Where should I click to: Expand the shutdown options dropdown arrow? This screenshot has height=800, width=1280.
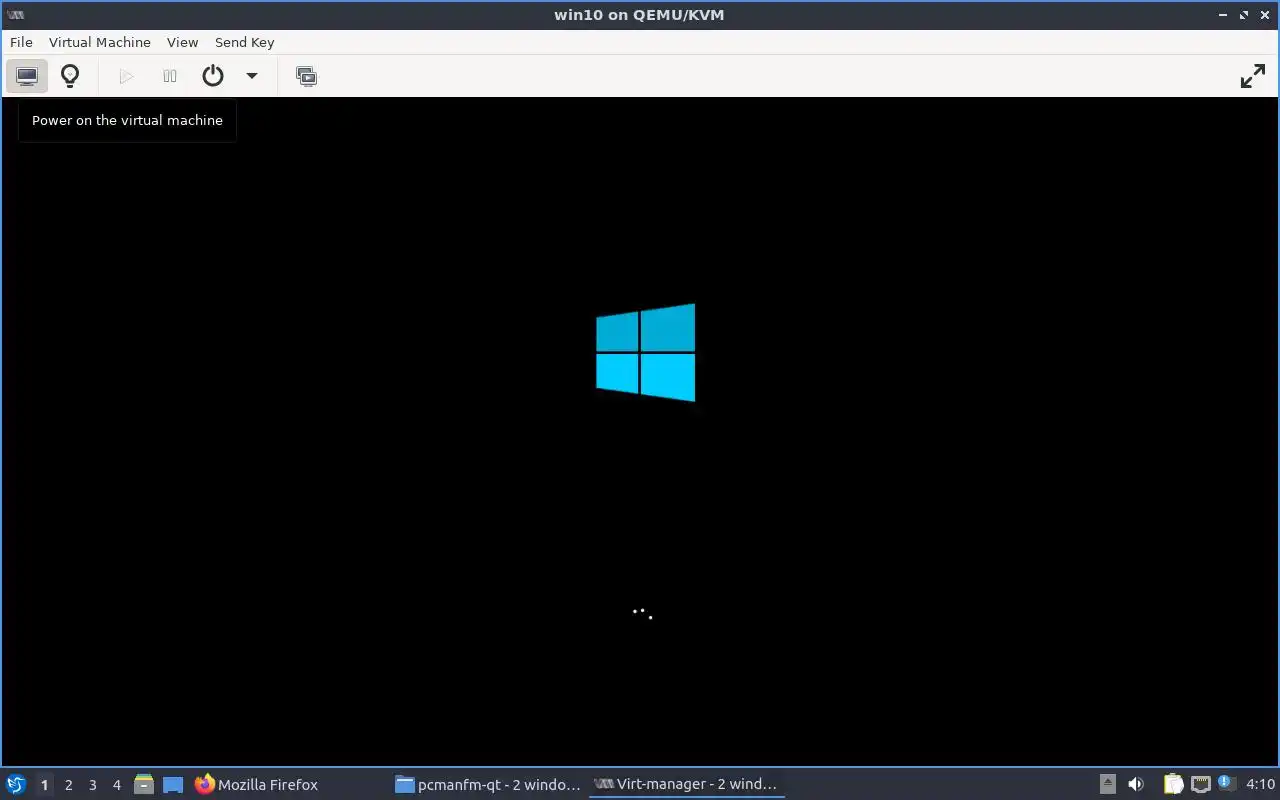pyautogui.click(x=252, y=76)
